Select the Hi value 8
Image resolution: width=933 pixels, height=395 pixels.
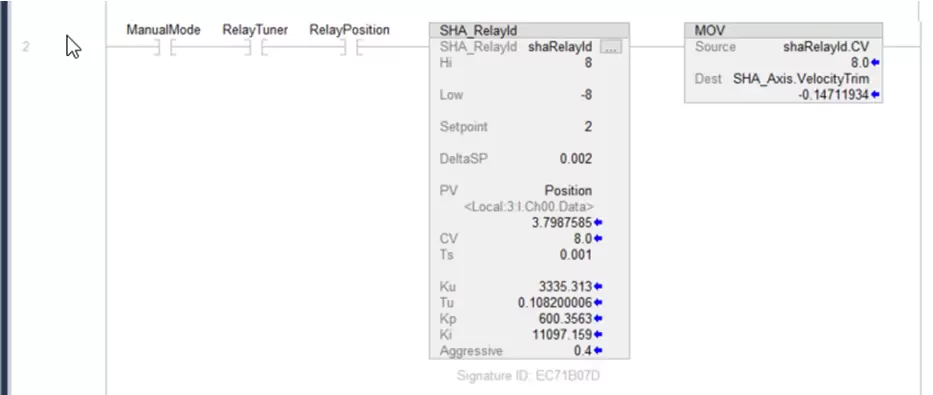tap(588, 62)
